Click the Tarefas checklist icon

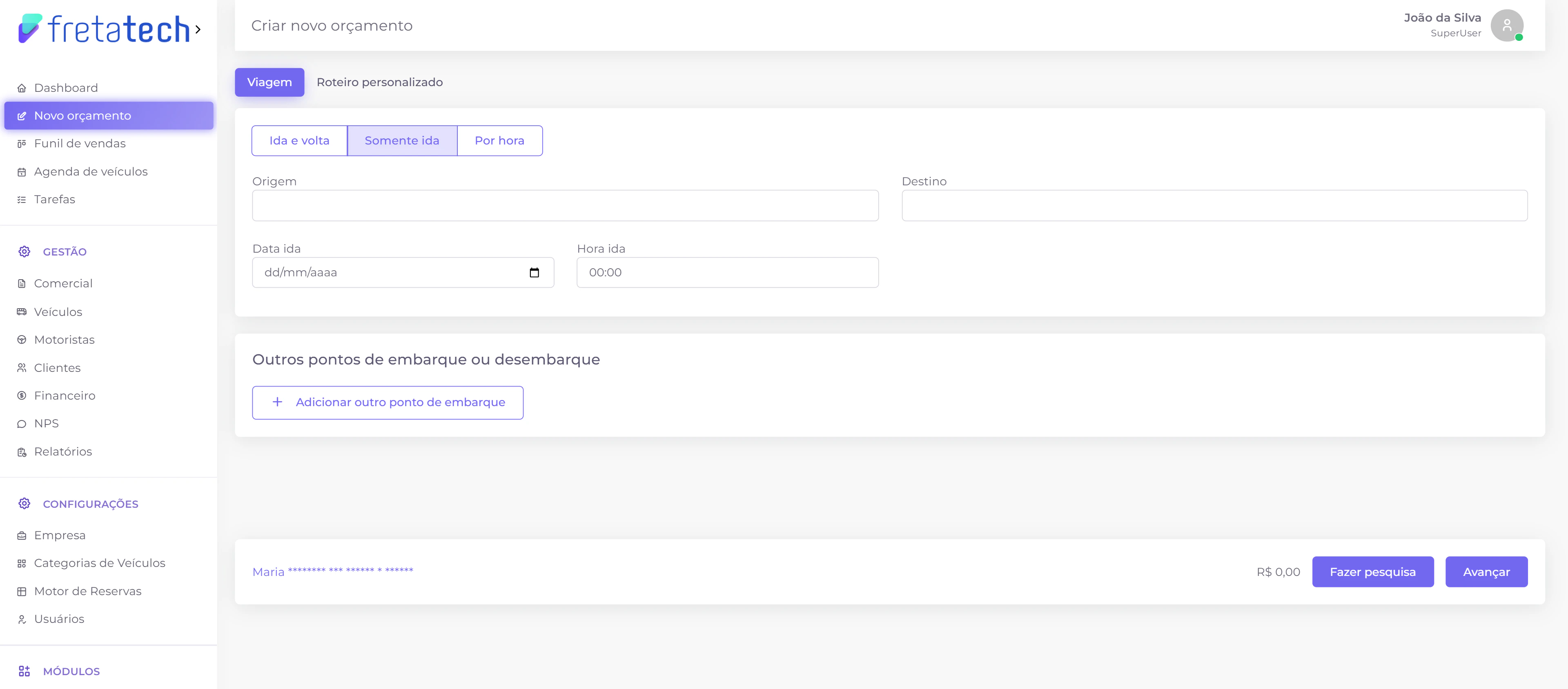[x=22, y=200]
